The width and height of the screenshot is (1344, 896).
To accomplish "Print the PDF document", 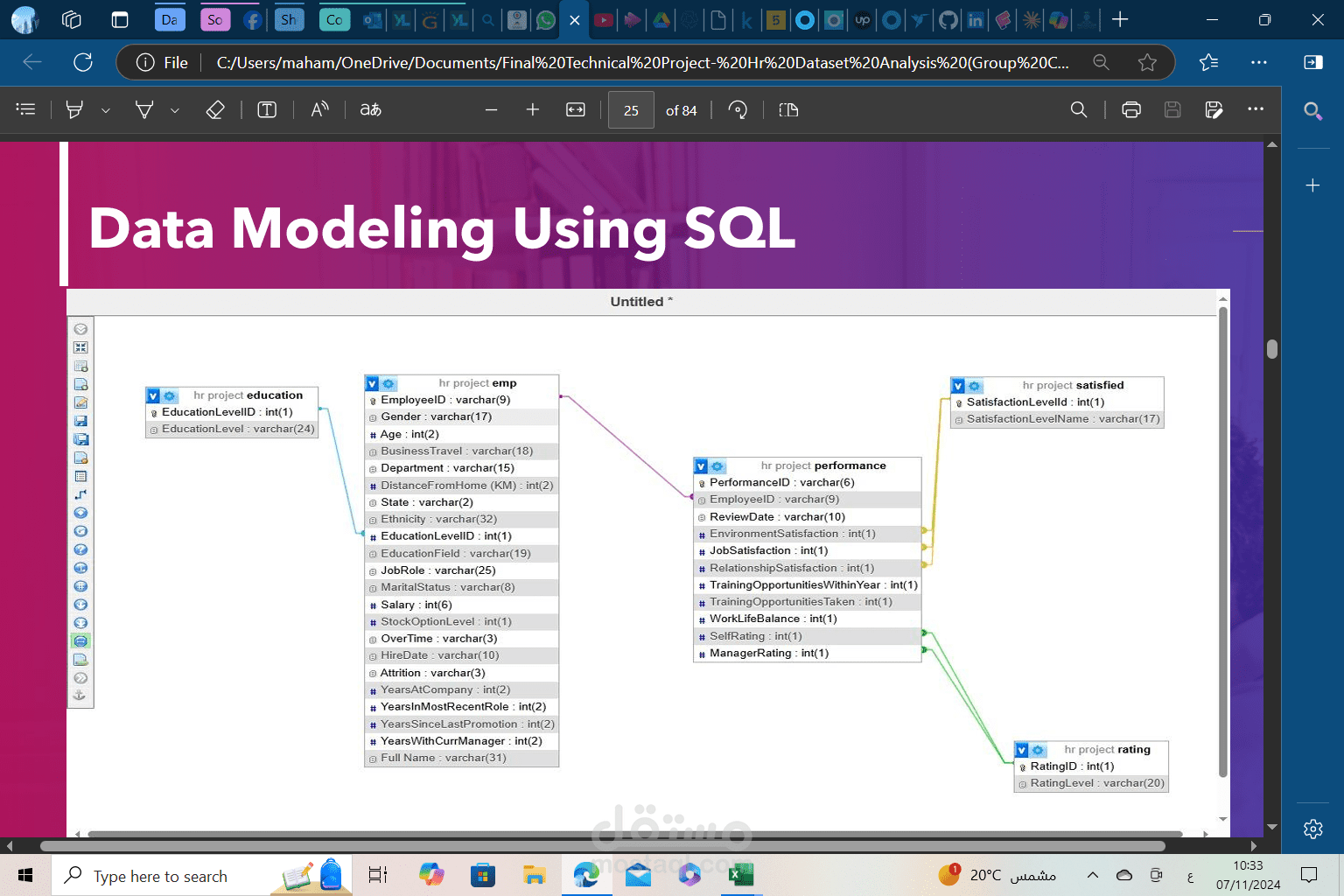I will [x=1131, y=109].
